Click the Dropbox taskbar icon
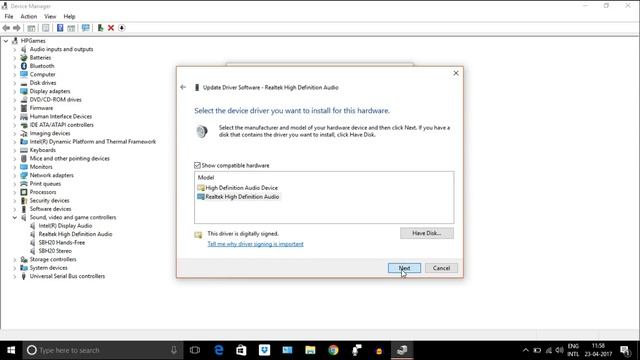This screenshot has height=360, width=640. (264, 350)
